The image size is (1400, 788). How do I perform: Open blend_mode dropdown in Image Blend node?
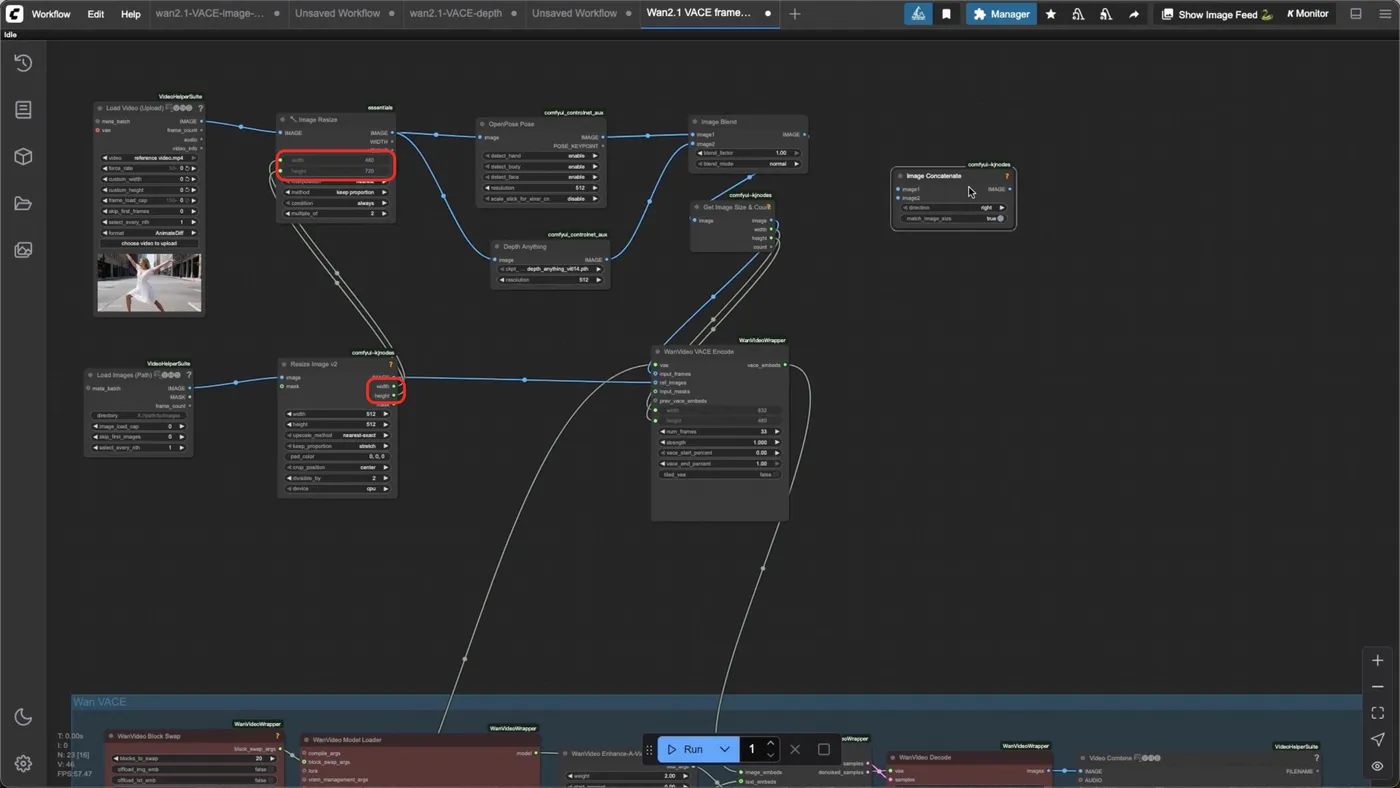pyautogui.click(x=748, y=164)
